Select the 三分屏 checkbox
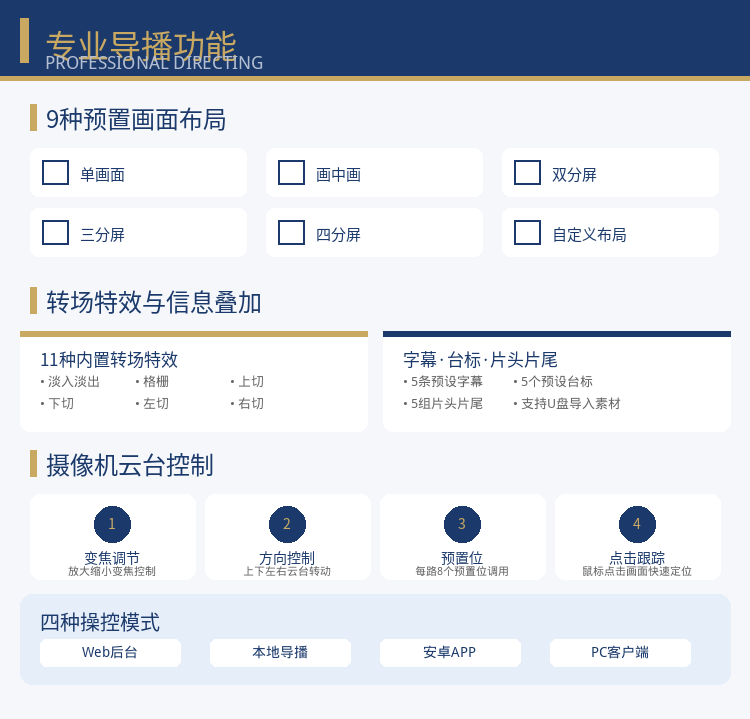The image size is (750, 719). [x=55, y=232]
